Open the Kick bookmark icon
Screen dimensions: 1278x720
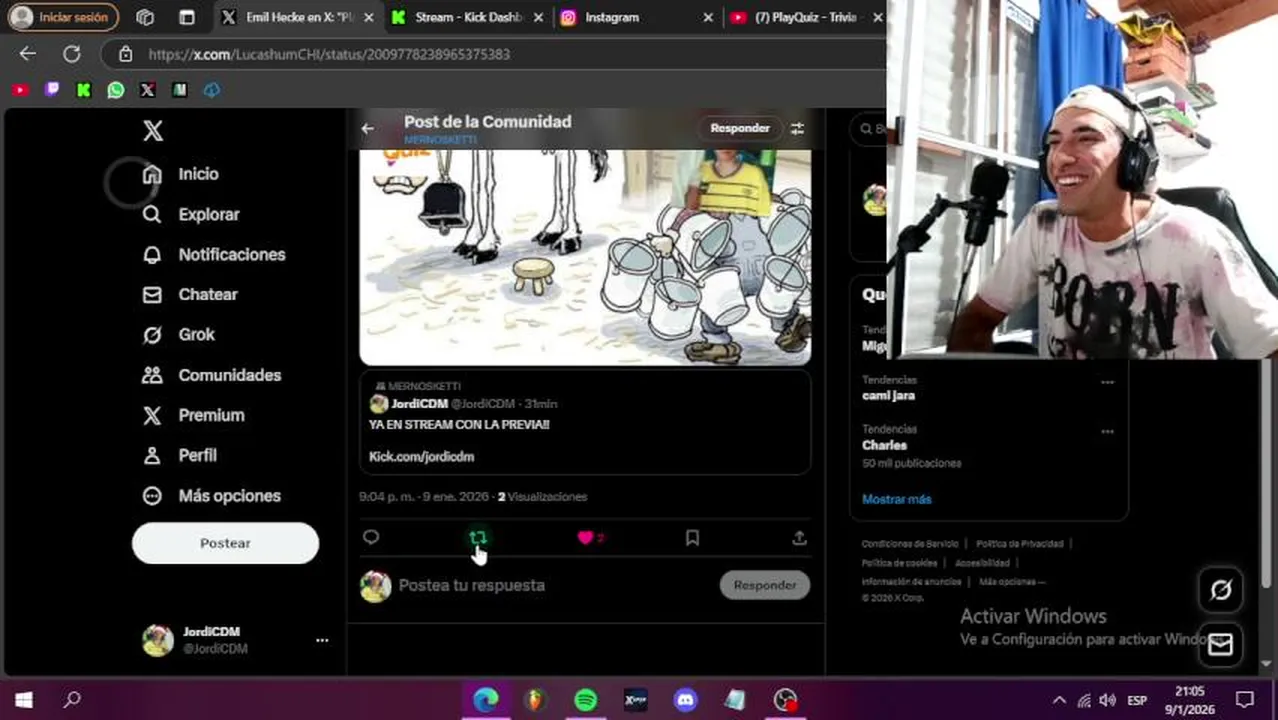click(x=84, y=90)
